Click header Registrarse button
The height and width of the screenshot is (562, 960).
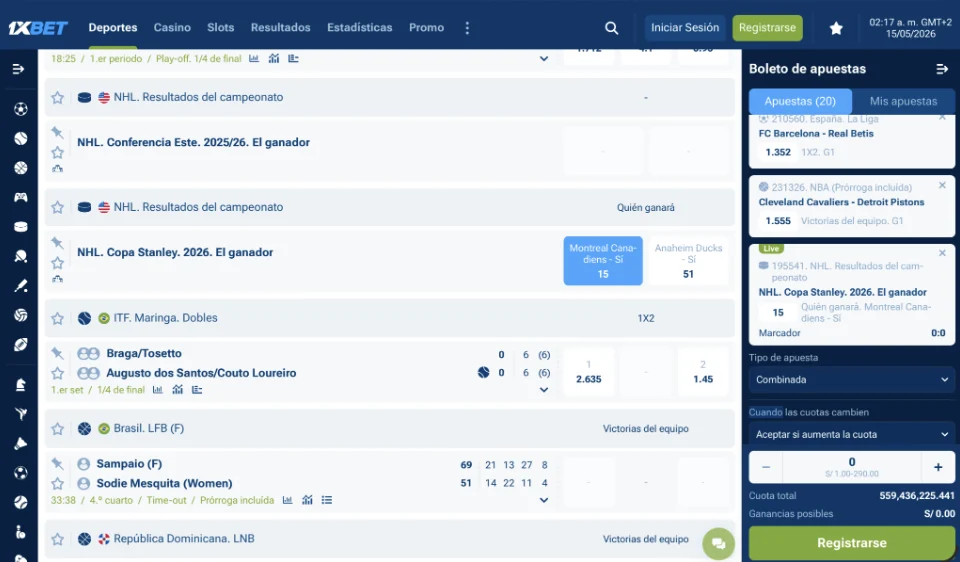pos(767,28)
